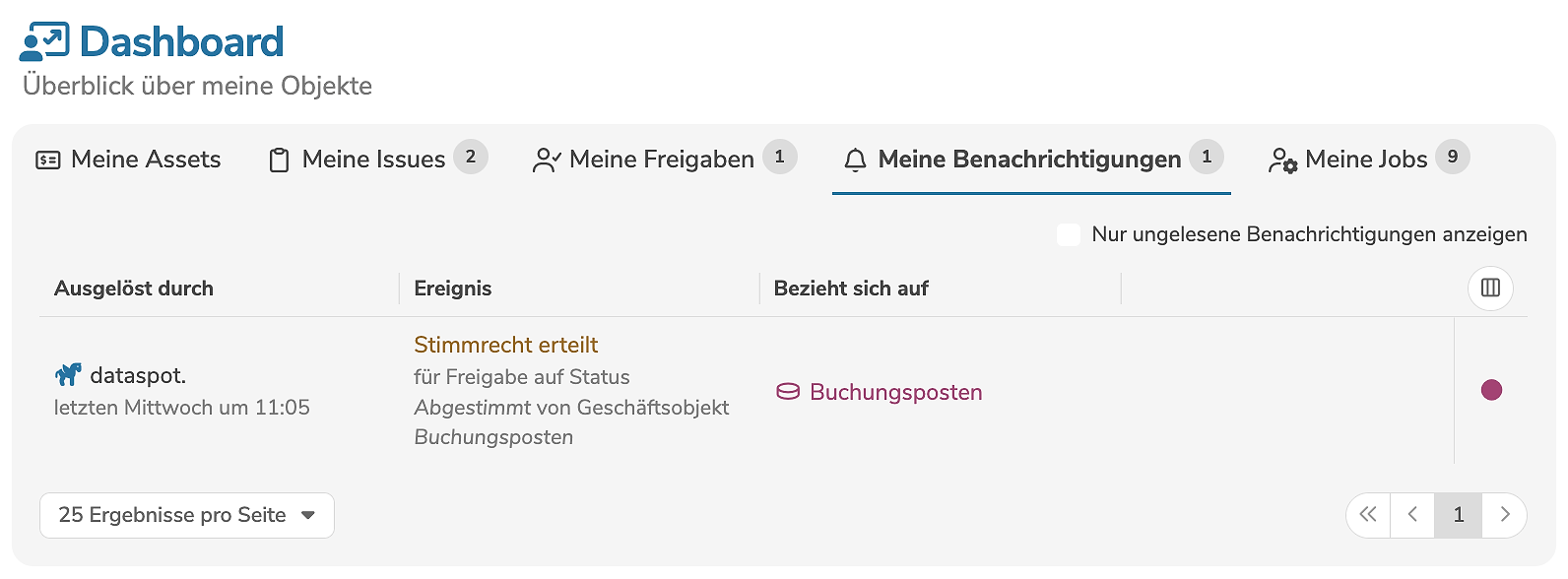Mark the notification as read via the dot
The image size is (1568, 579).
(1491, 390)
